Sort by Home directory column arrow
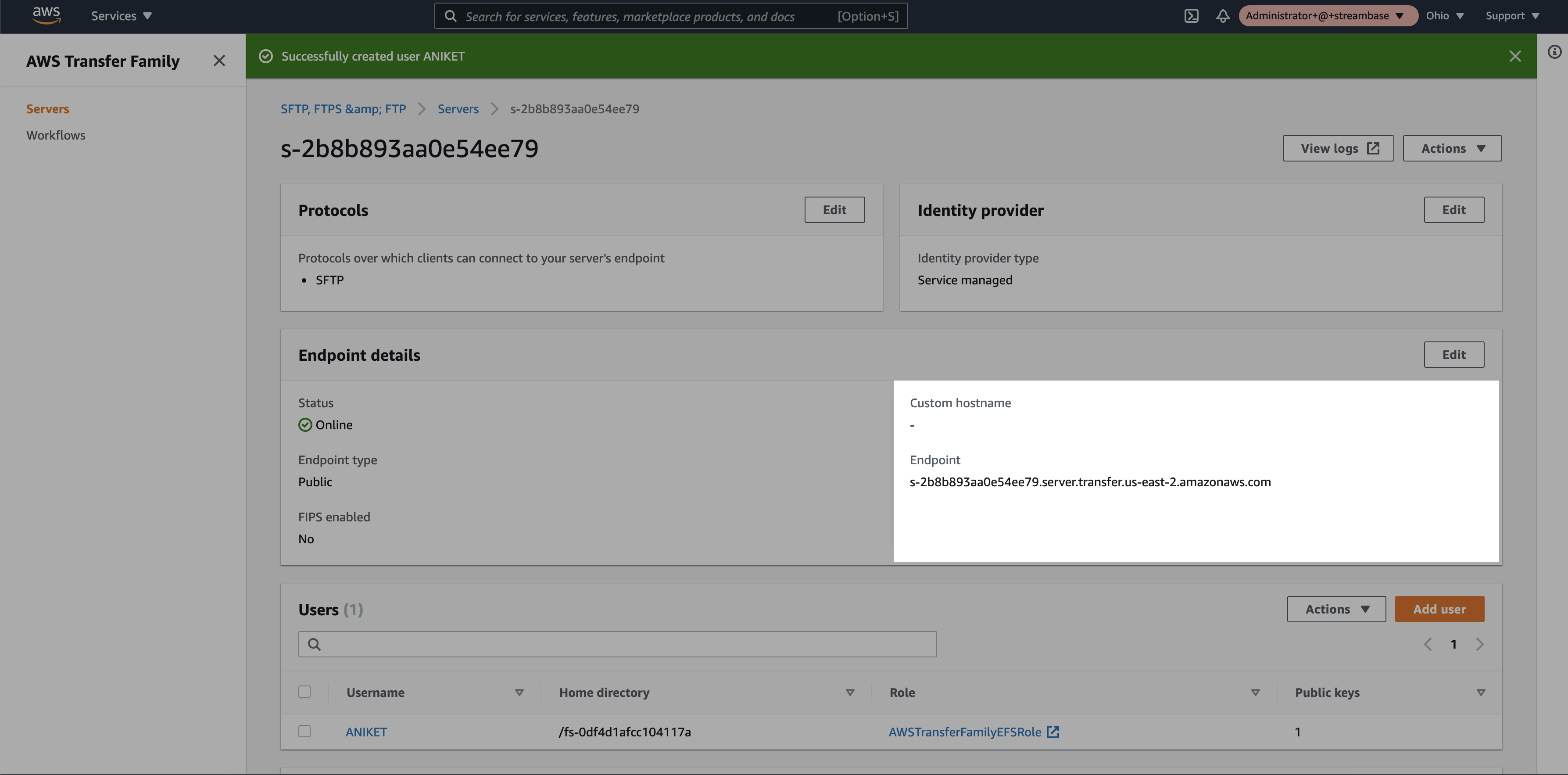 [850, 693]
